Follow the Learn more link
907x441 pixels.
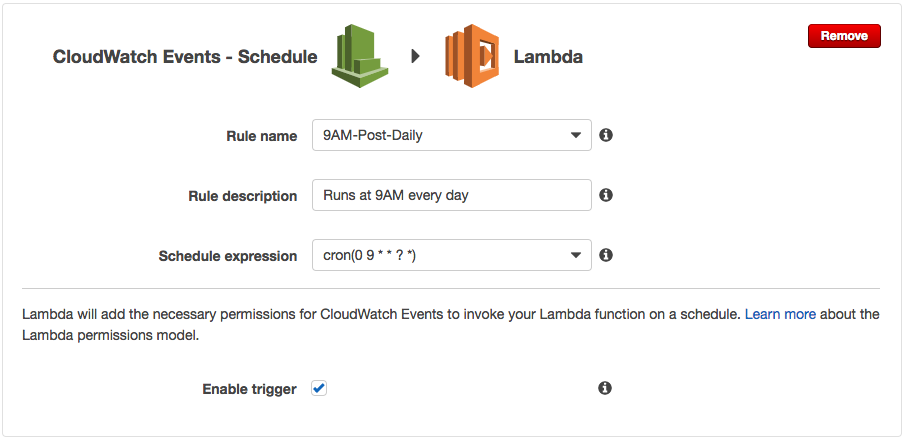point(780,314)
